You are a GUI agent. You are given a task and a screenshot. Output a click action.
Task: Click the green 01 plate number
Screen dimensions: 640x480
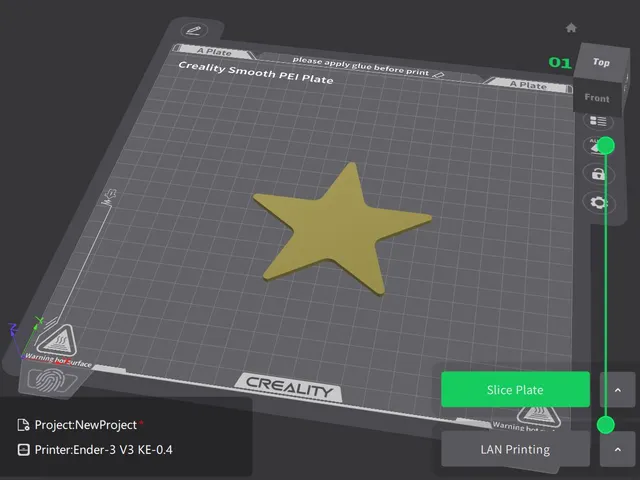pos(560,62)
